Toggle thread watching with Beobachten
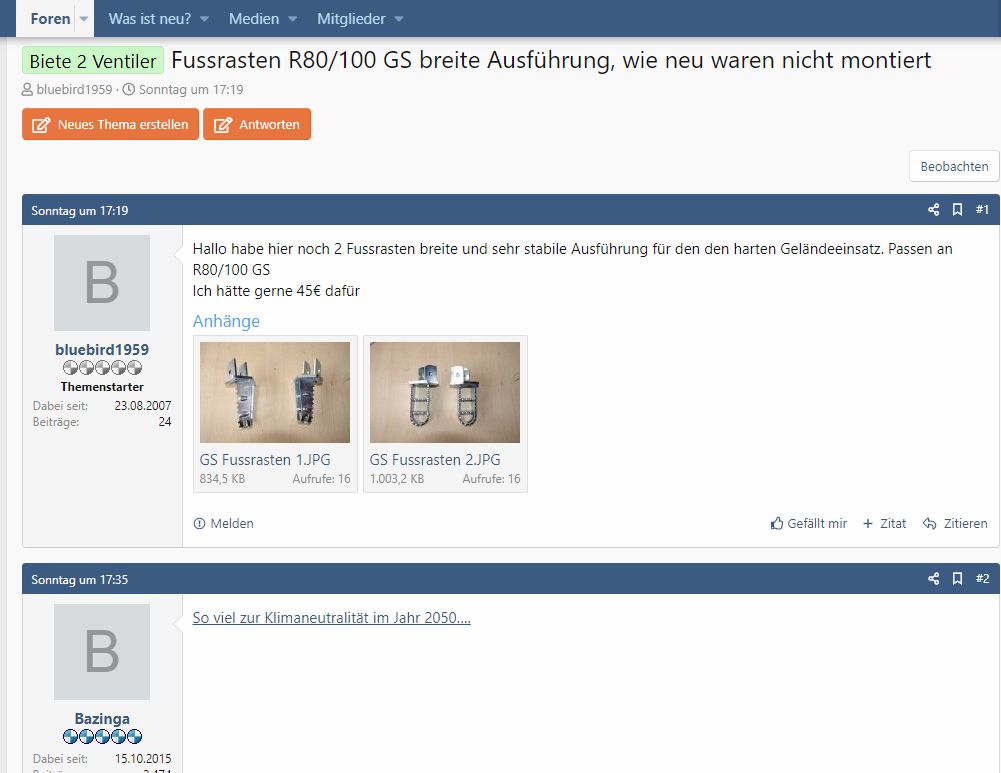Viewport: 1001px width, 773px height. (954, 167)
